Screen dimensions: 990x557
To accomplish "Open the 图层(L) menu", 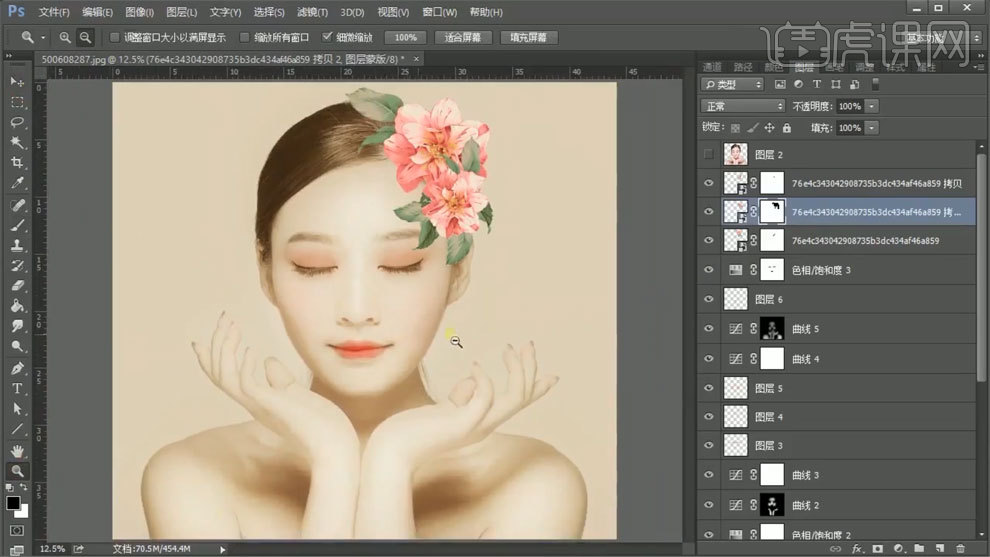I will point(181,12).
